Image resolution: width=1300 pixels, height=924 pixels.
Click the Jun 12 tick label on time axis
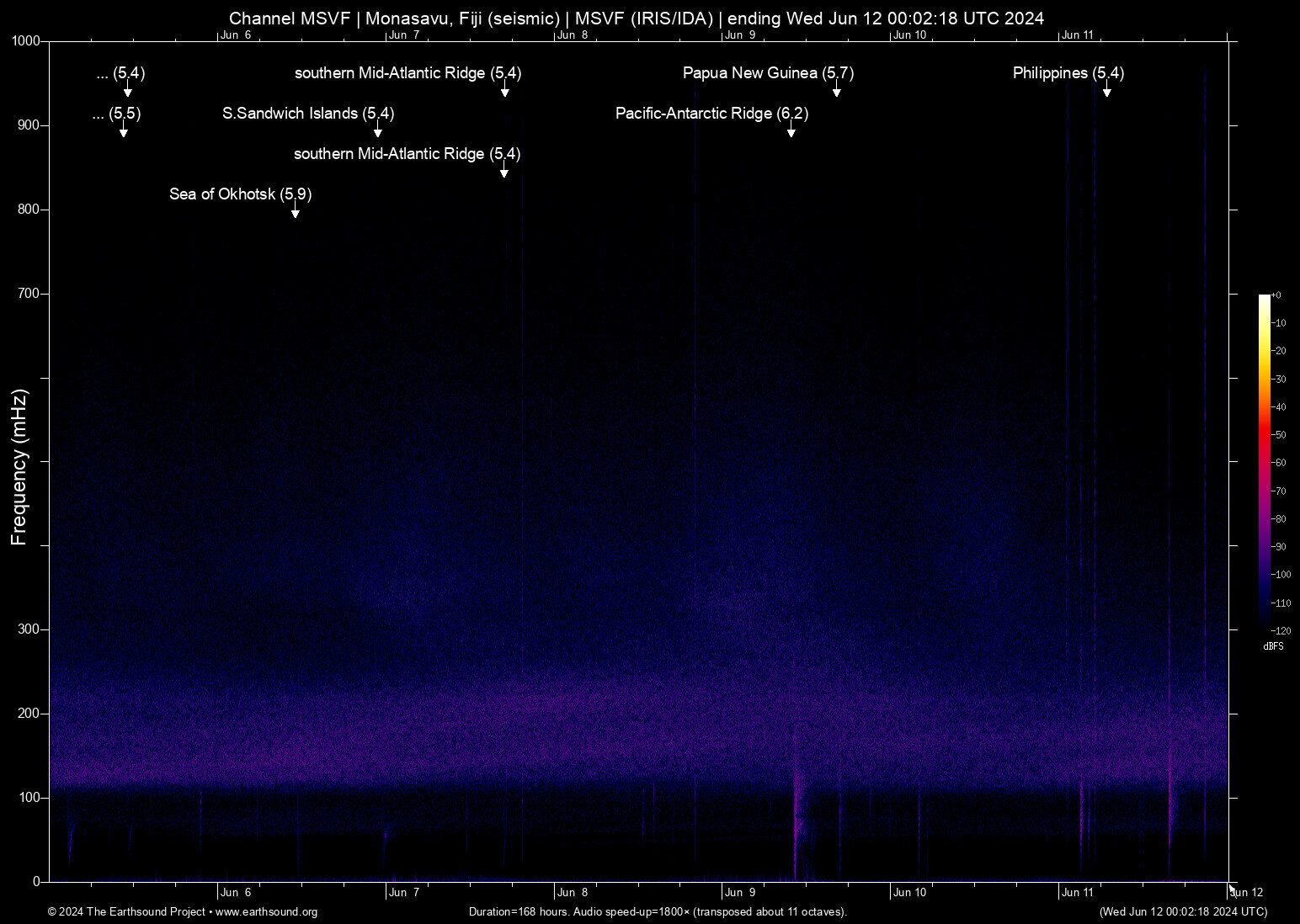tap(1248, 893)
